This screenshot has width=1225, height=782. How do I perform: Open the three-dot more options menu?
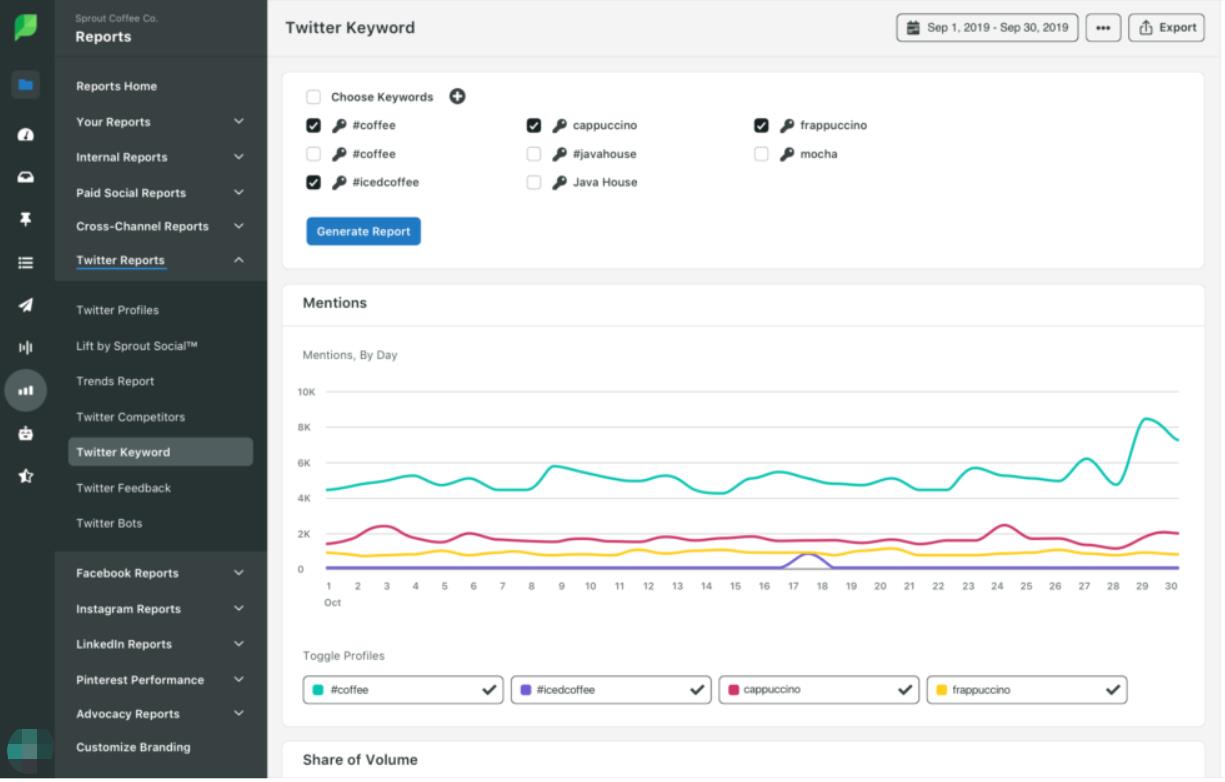[x=1102, y=28]
